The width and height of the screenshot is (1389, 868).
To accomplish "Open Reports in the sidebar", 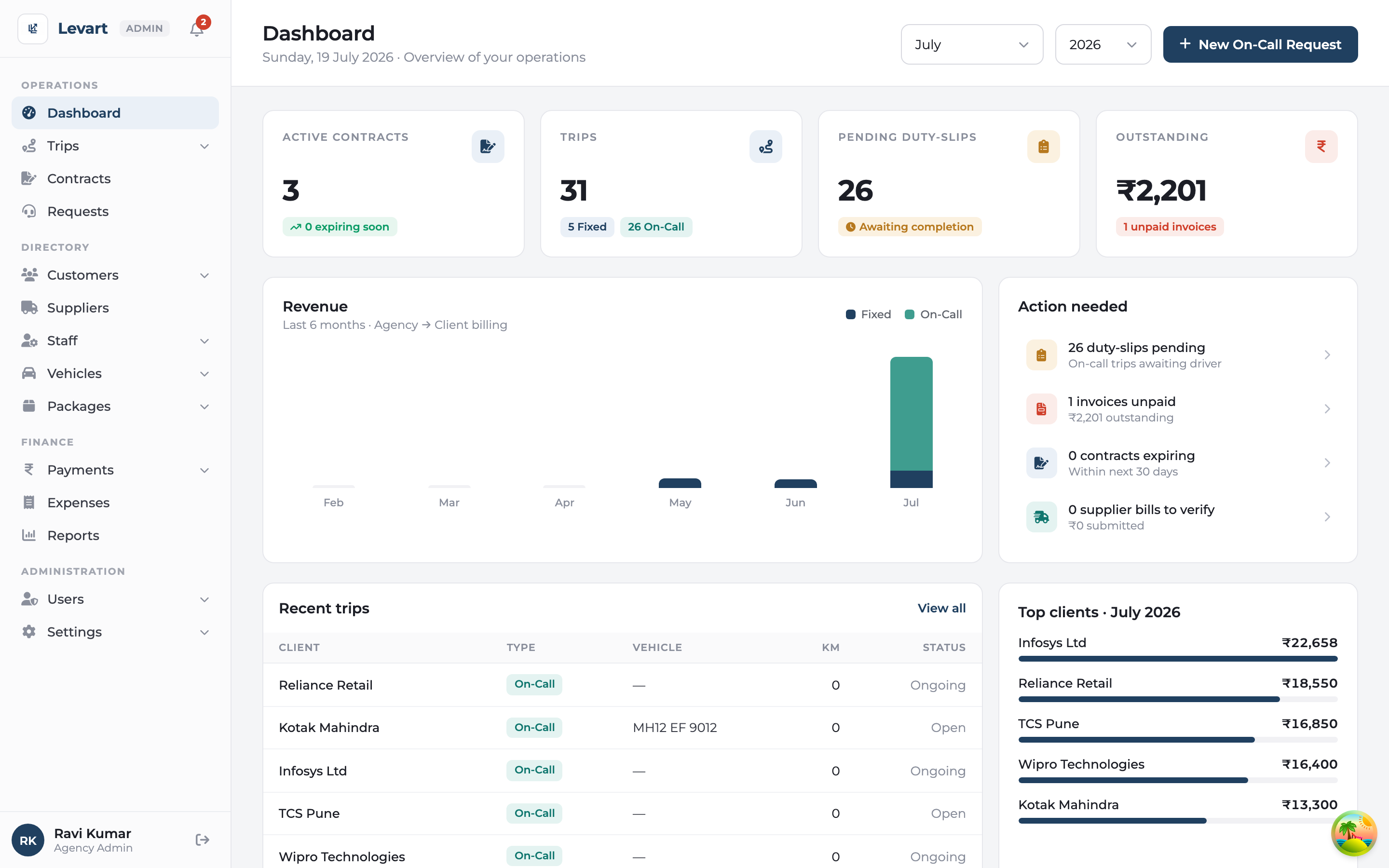I will [x=115, y=535].
